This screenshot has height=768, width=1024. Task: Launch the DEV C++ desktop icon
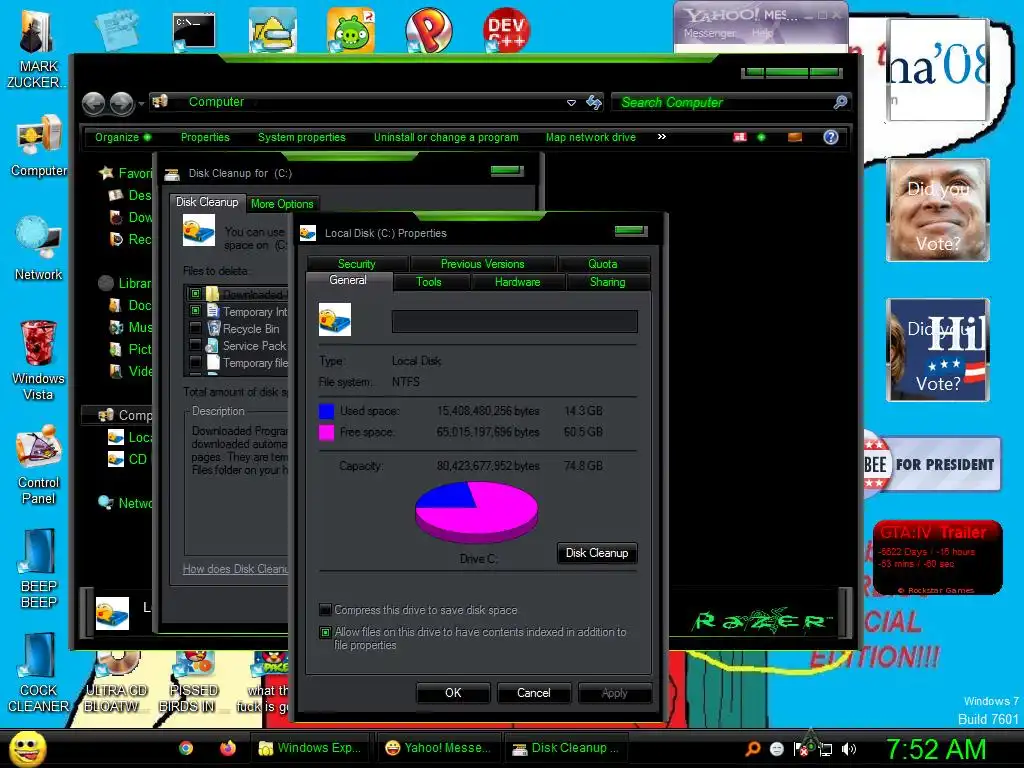[x=506, y=30]
